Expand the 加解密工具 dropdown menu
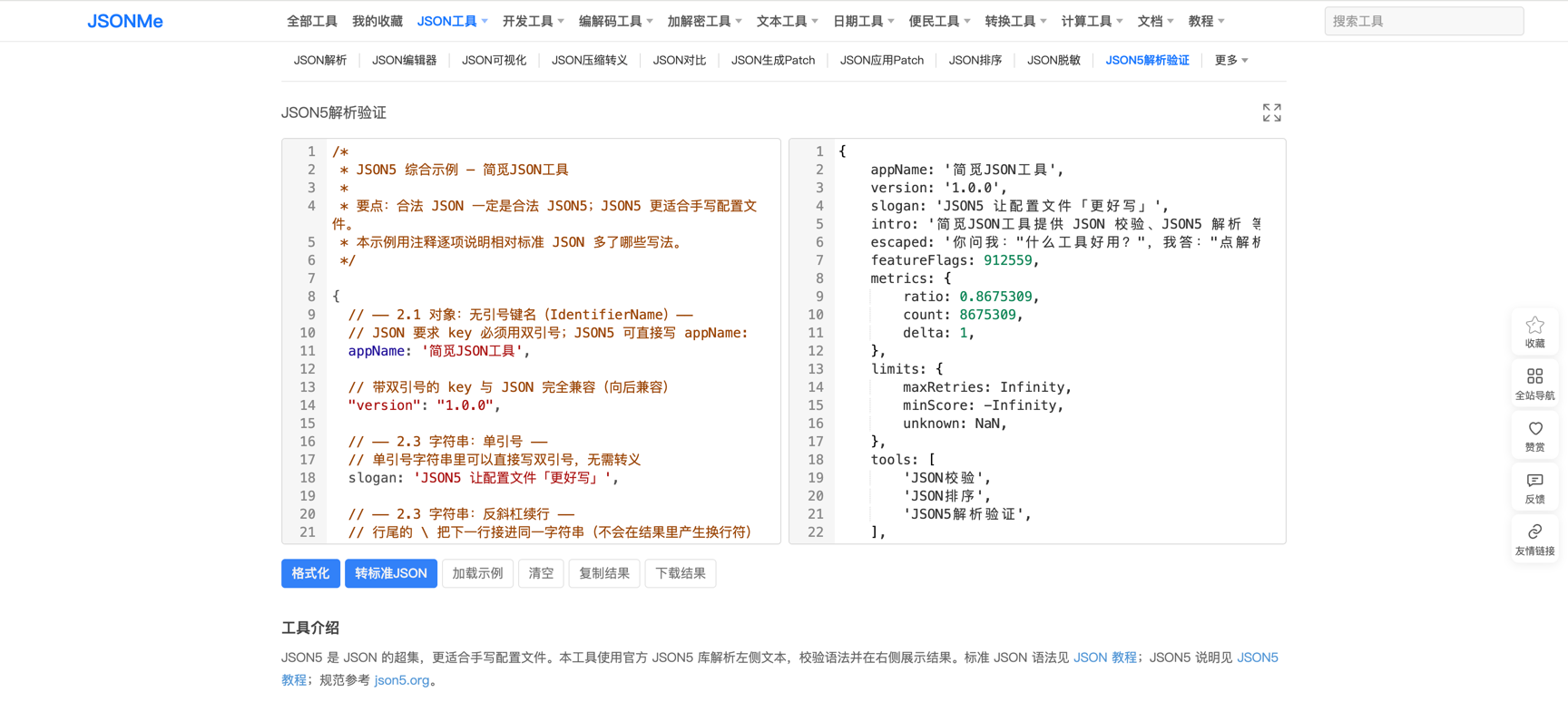The width and height of the screenshot is (1568, 702). coord(704,21)
